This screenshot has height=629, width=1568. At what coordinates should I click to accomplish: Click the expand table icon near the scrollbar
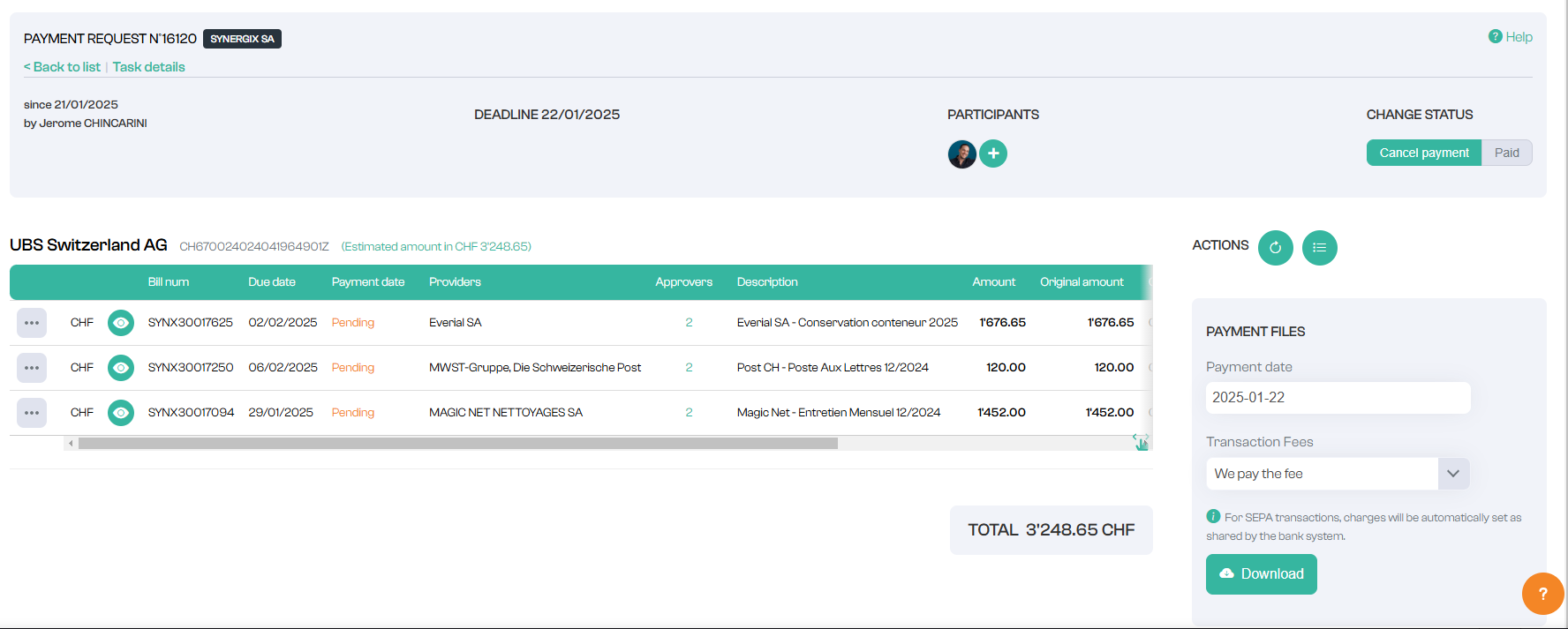coord(1141,442)
